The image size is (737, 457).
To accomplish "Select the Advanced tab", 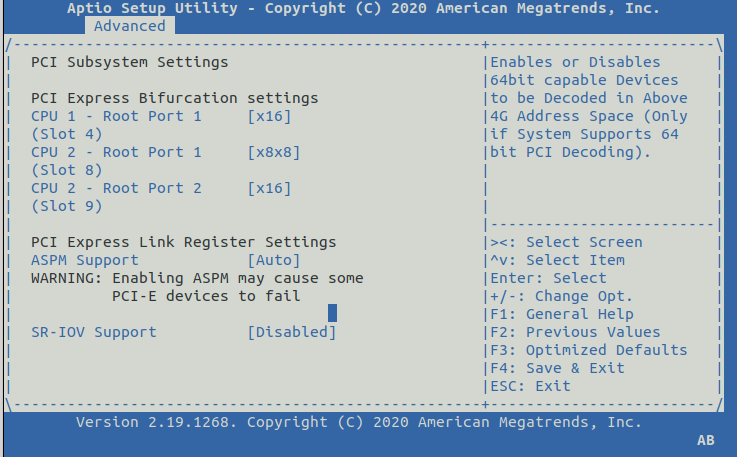I will [x=130, y=26].
